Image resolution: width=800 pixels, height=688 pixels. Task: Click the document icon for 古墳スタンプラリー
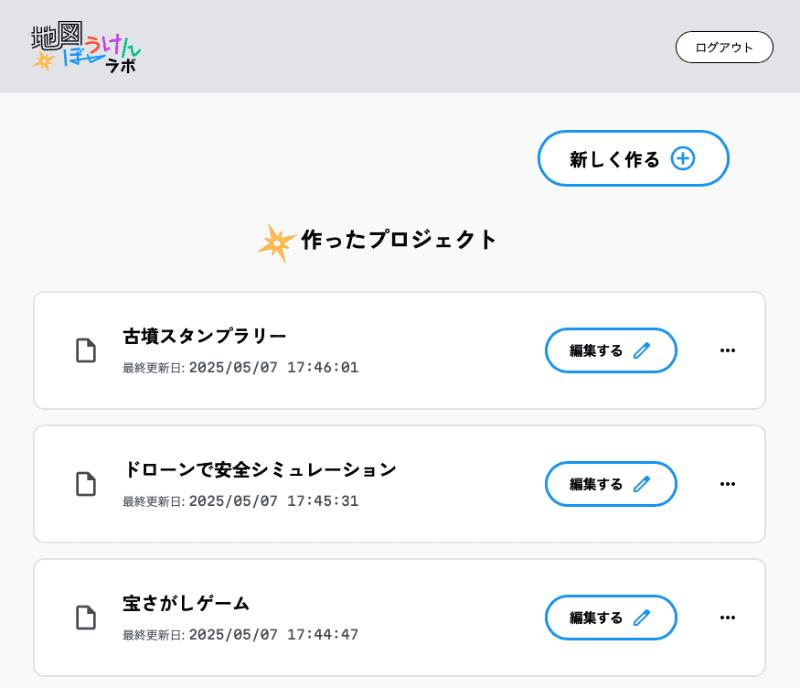pos(86,350)
